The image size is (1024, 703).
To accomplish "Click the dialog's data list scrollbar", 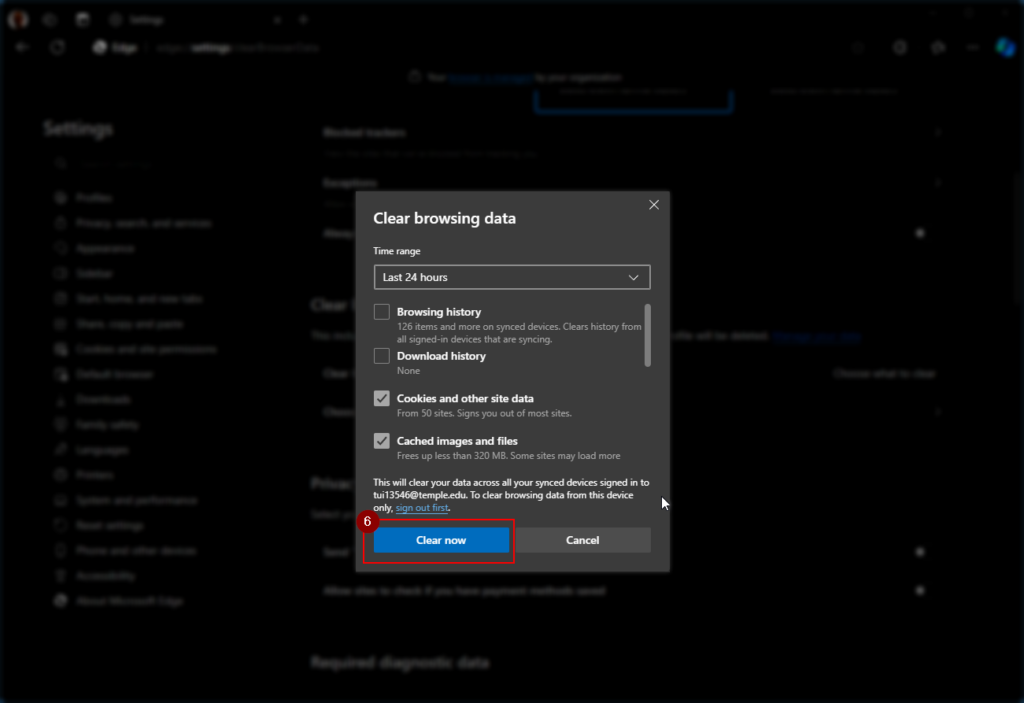I will click(x=648, y=335).
